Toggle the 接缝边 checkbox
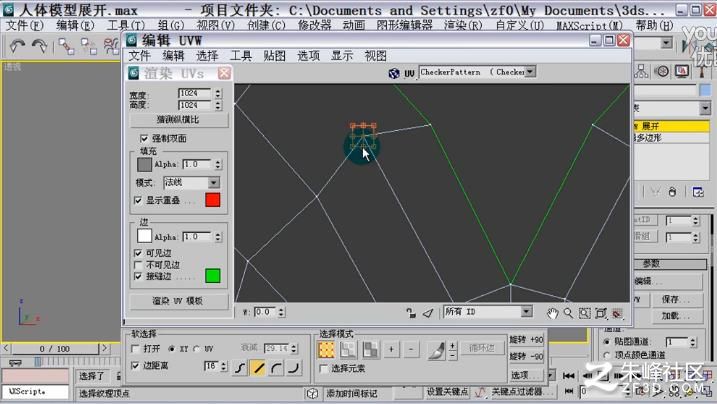Screen dimensions: 717x404 138,276
